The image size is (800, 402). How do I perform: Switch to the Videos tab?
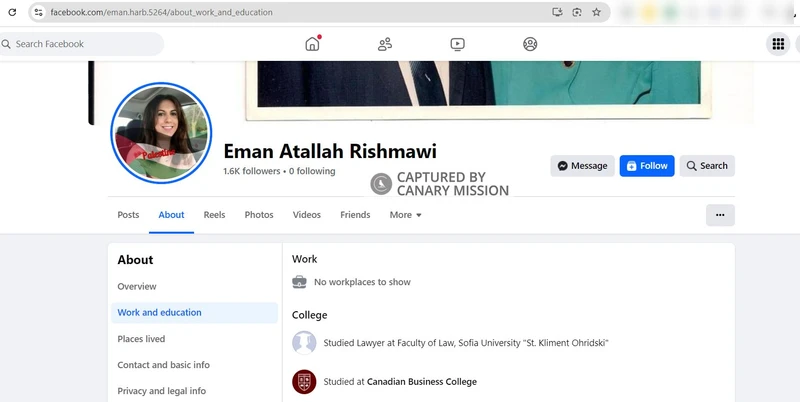pyautogui.click(x=307, y=215)
